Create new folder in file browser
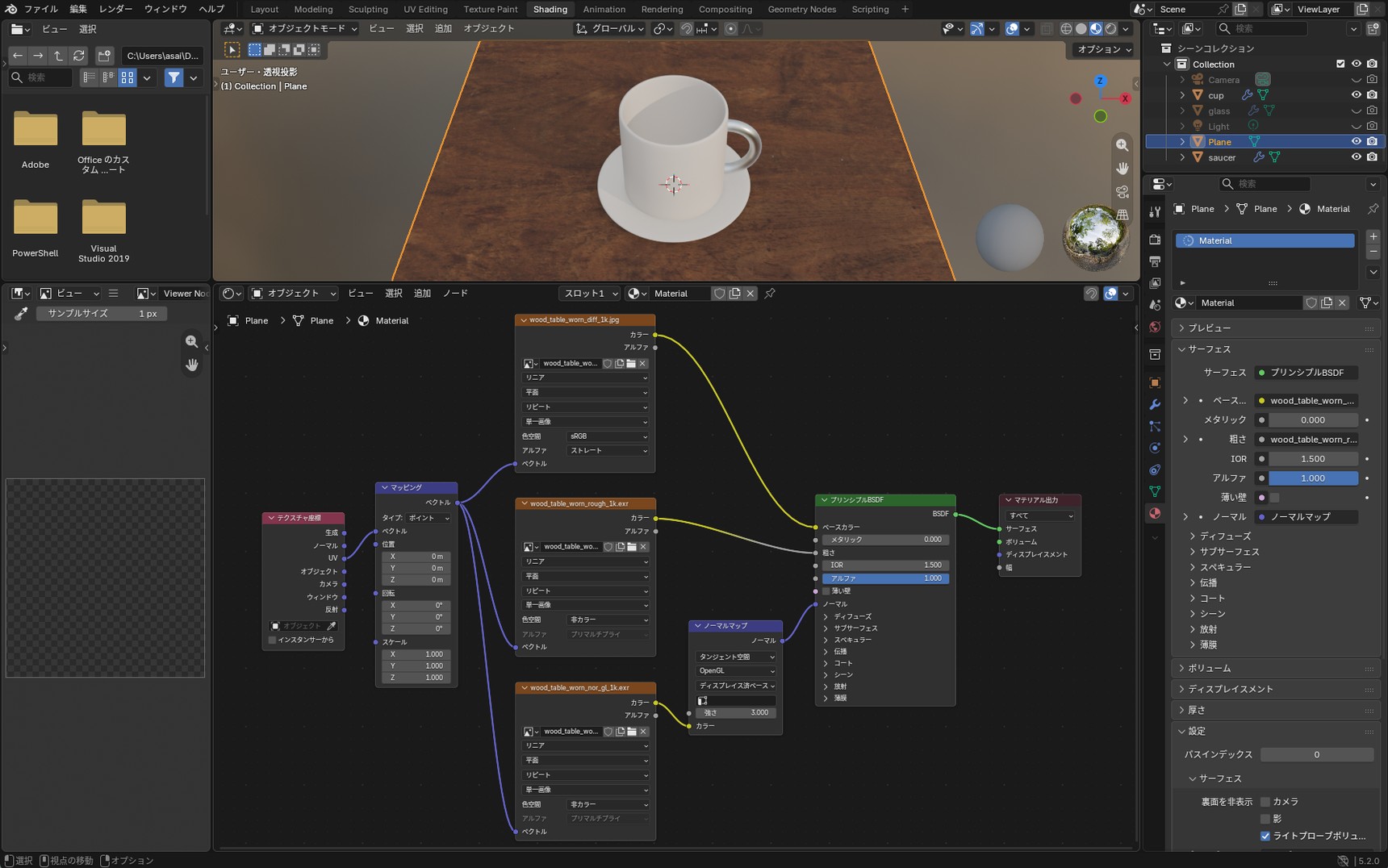1388x868 pixels. tap(104, 56)
